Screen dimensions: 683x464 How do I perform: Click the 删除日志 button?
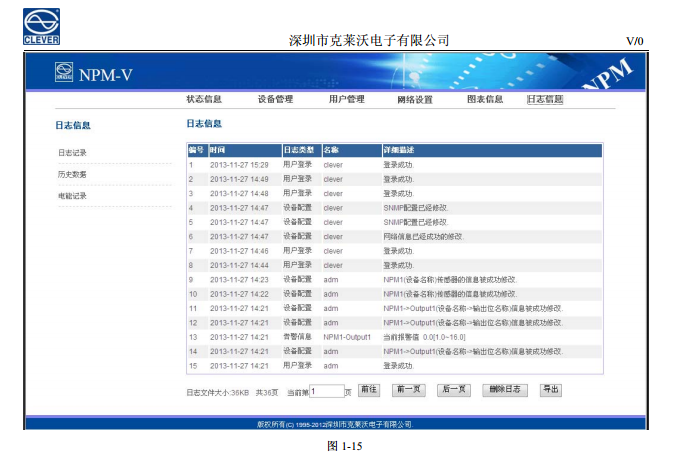(505, 389)
